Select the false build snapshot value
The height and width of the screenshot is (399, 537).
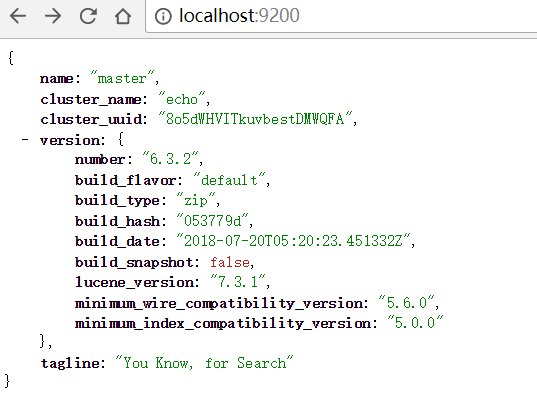230,262
